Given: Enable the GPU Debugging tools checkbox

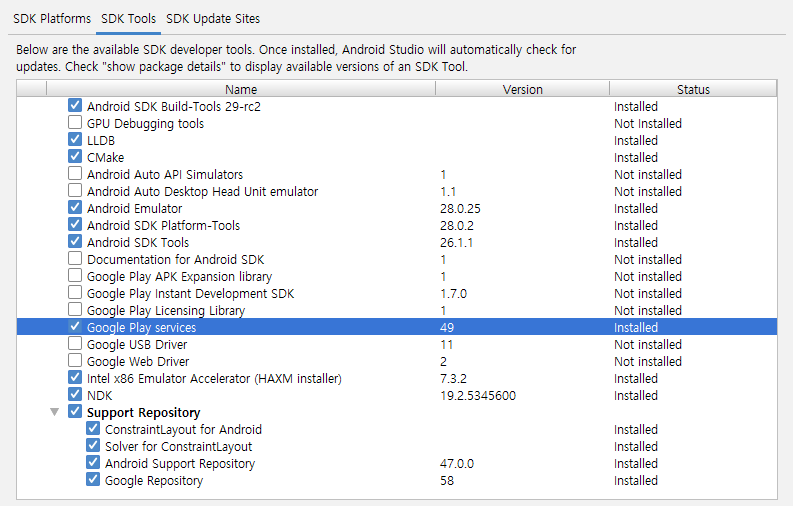Looking at the screenshot, I should [x=75, y=122].
